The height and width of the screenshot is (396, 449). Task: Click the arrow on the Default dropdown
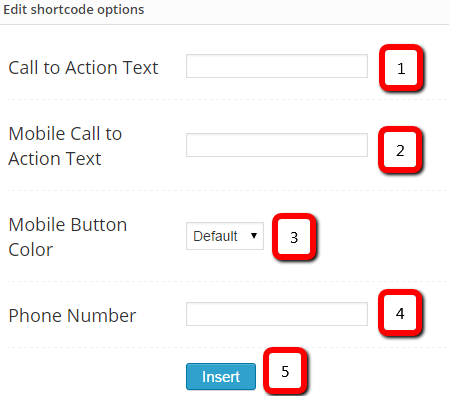click(x=254, y=236)
